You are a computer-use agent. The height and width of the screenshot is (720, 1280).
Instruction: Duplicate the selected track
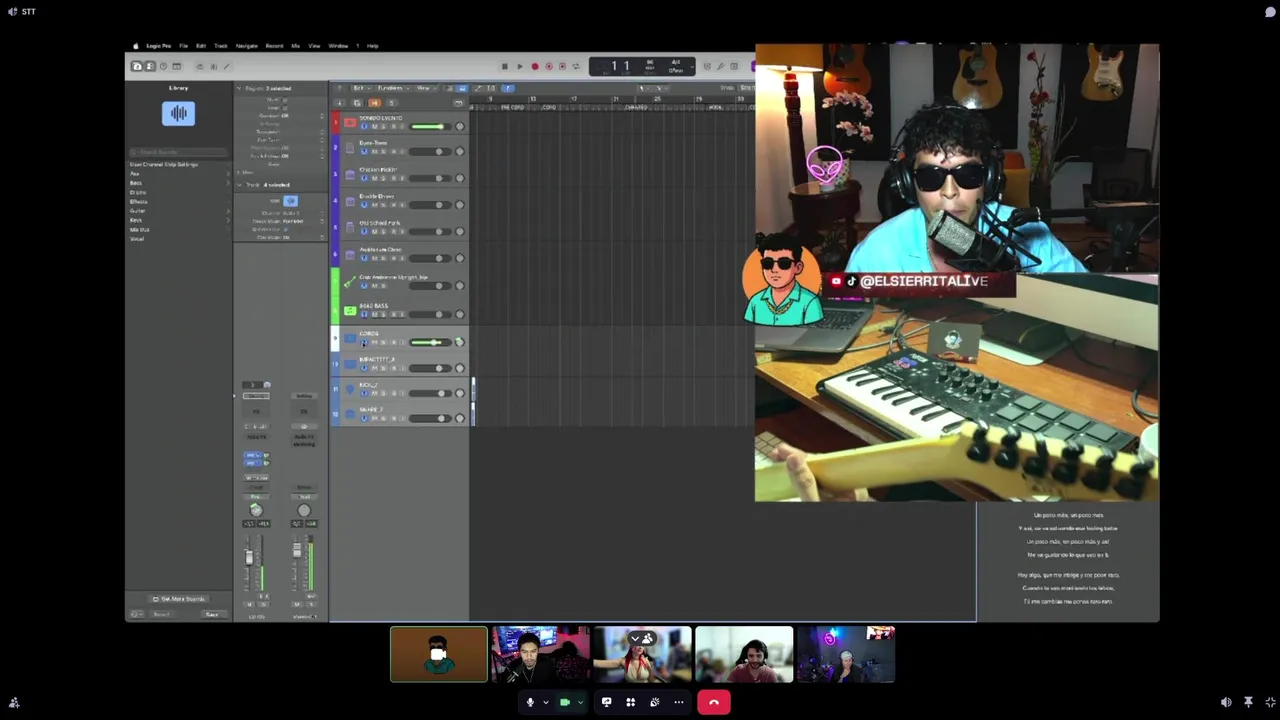(359, 102)
